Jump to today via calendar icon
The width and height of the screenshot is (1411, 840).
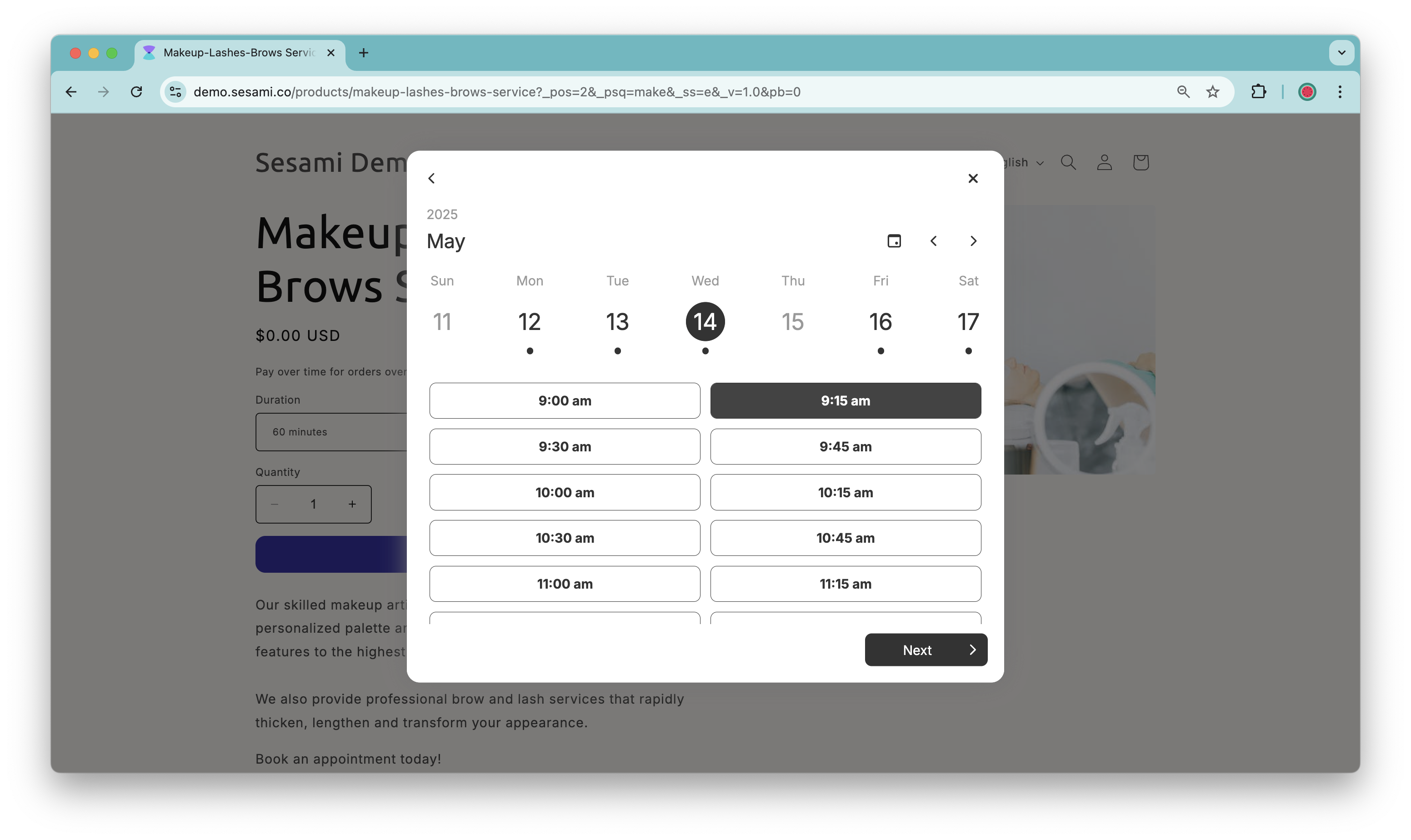894,241
